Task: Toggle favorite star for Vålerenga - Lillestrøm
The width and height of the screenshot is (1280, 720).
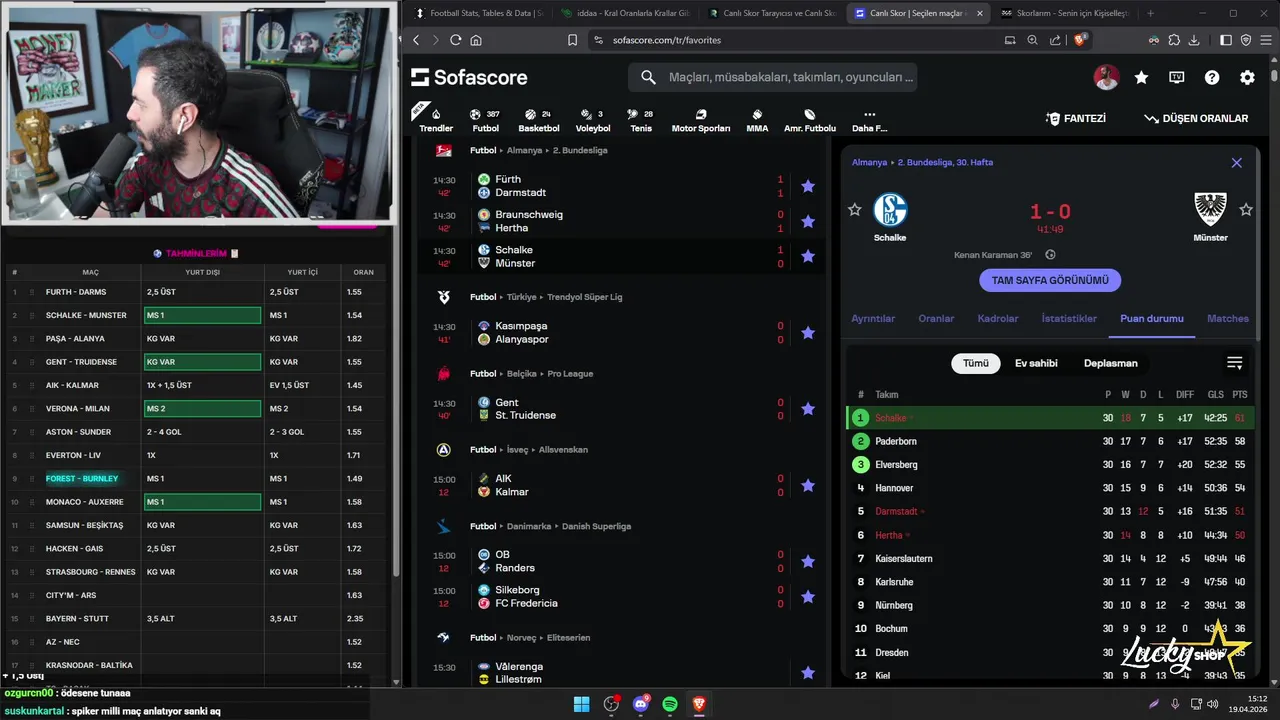Action: pyautogui.click(x=808, y=673)
